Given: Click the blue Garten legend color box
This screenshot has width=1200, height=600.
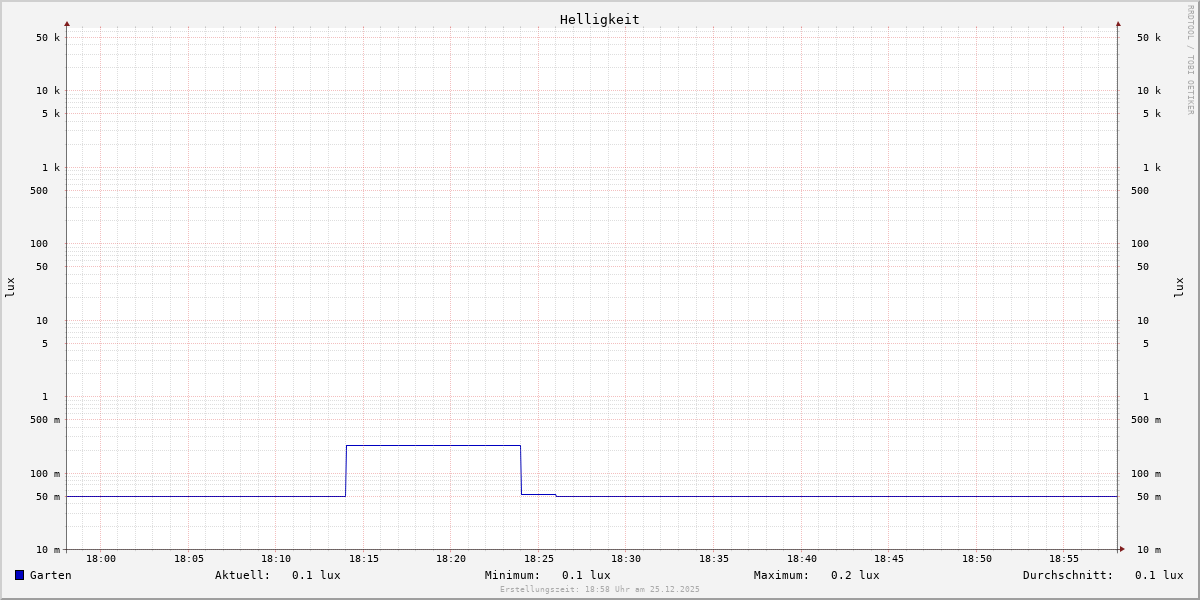Looking at the screenshot, I should click(x=19, y=575).
